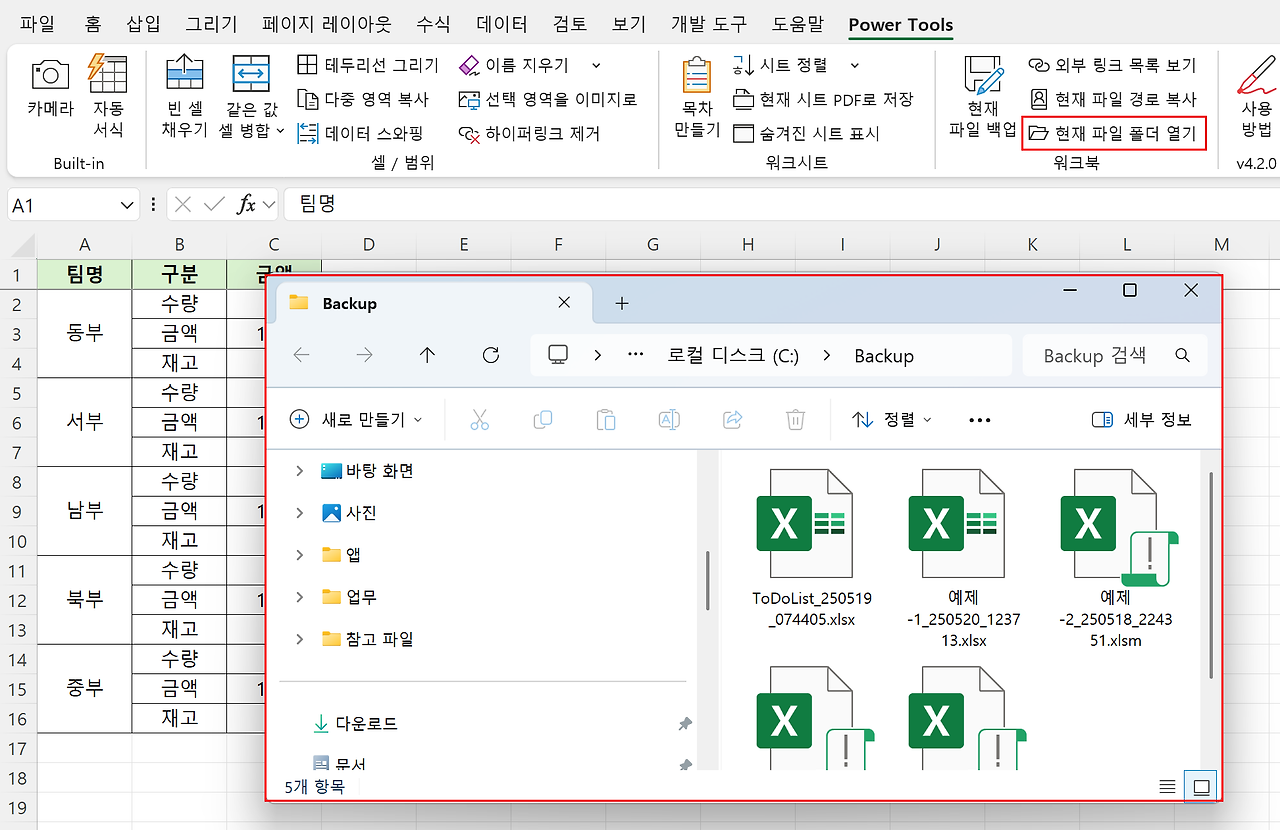
Task: Open dropdown arrow next to 시트 정렬
Action: tap(855, 65)
